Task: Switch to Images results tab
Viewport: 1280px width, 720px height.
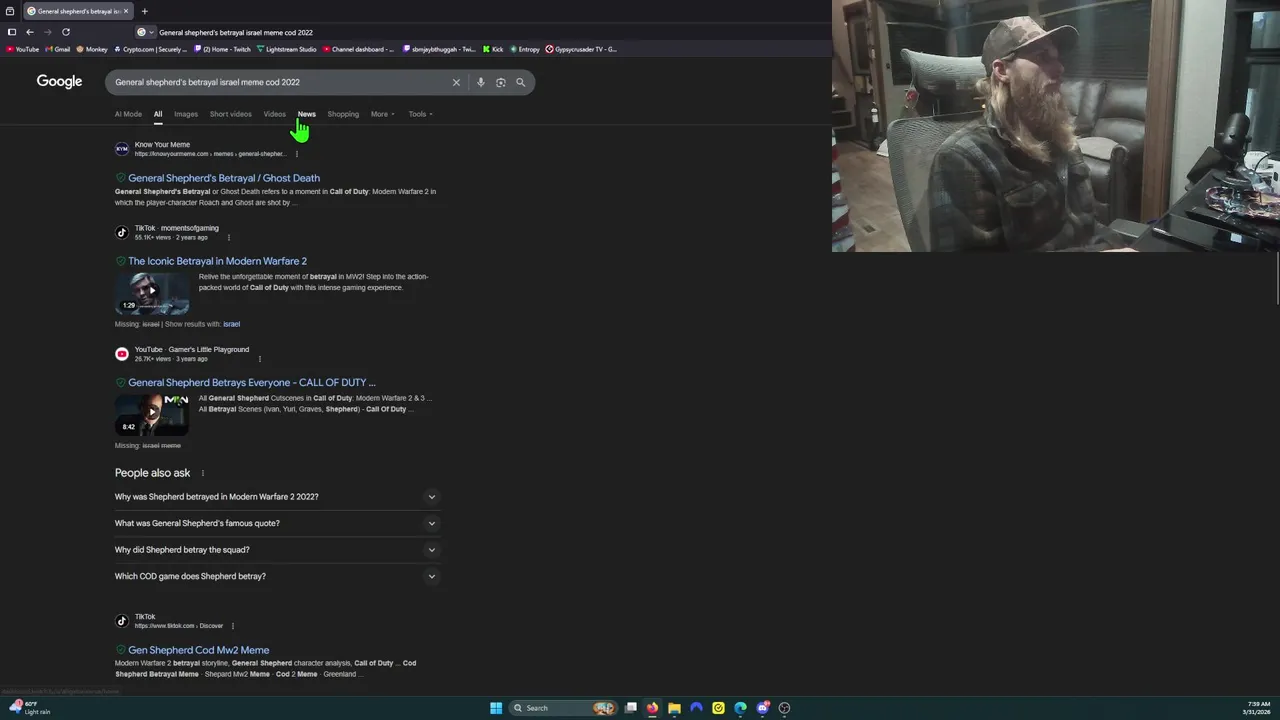Action: coord(186,114)
